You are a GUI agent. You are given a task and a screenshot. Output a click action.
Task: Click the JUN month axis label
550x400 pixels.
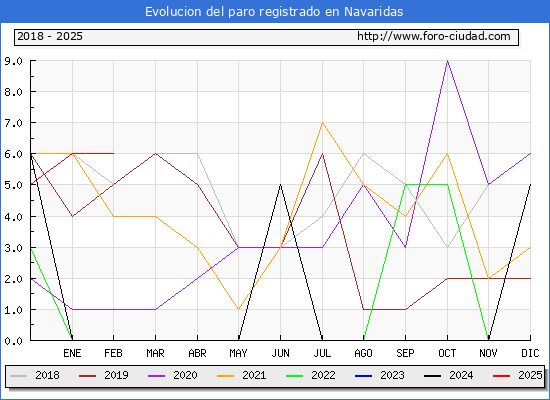pos(280,353)
